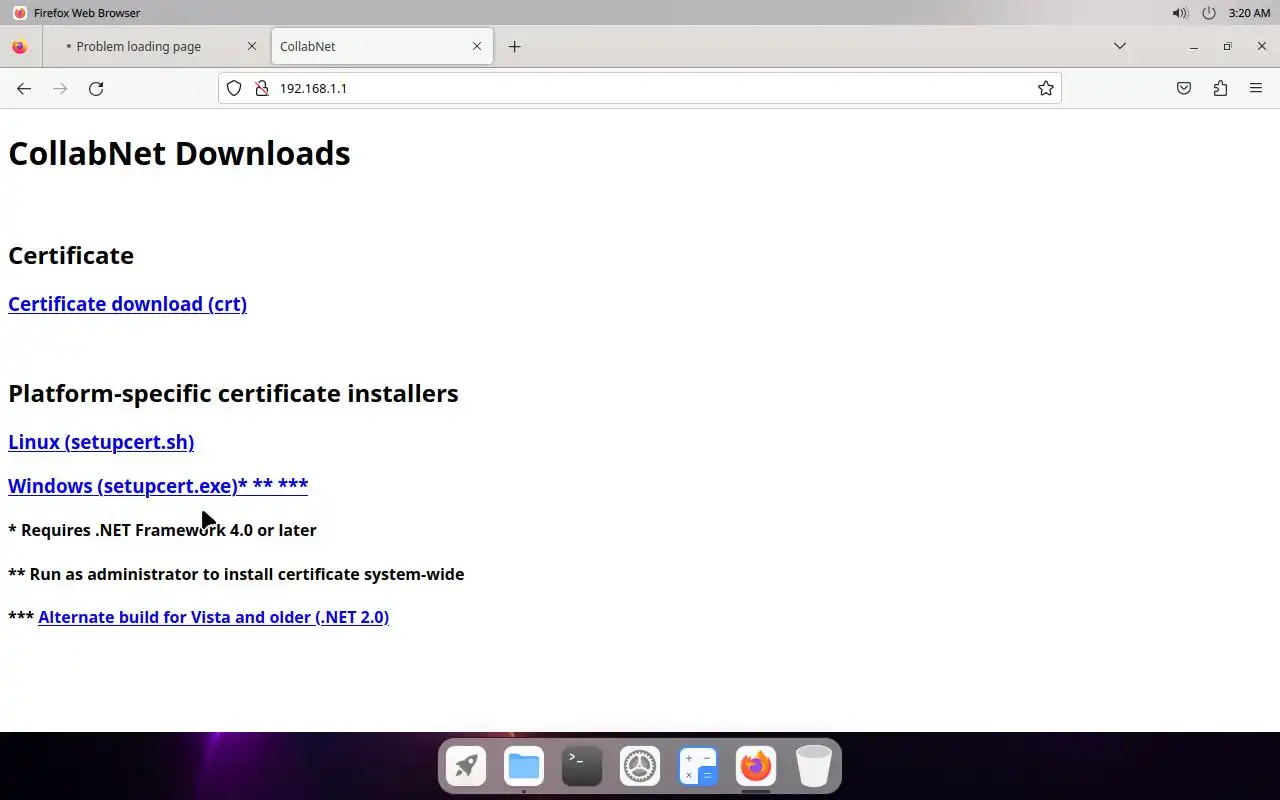Open the rocket launcher in dock
This screenshot has height=800, width=1280.
tap(466, 767)
